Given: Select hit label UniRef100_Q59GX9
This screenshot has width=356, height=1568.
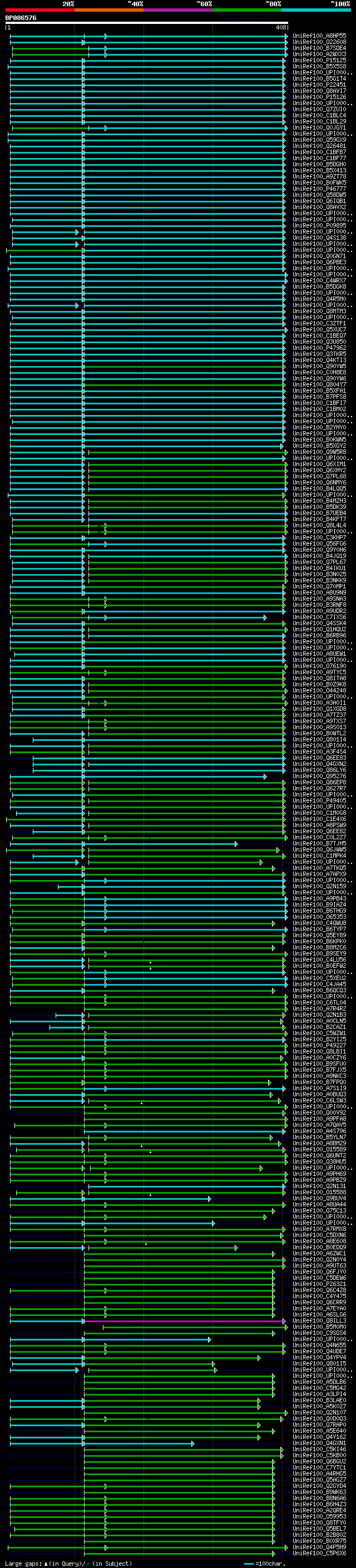Looking at the screenshot, I should pos(319,140).
